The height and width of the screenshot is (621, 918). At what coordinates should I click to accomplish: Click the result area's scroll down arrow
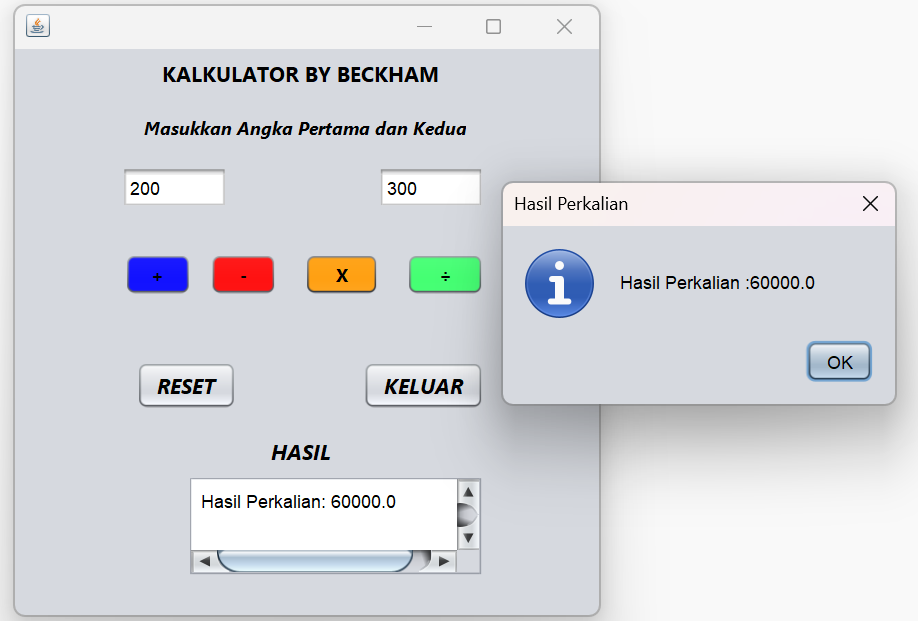(x=468, y=537)
